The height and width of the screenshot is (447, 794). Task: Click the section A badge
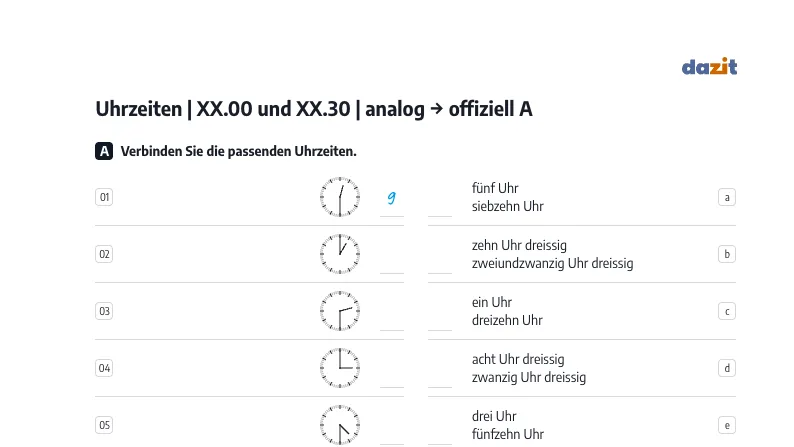pyautogui.click(x=104, y=151)
